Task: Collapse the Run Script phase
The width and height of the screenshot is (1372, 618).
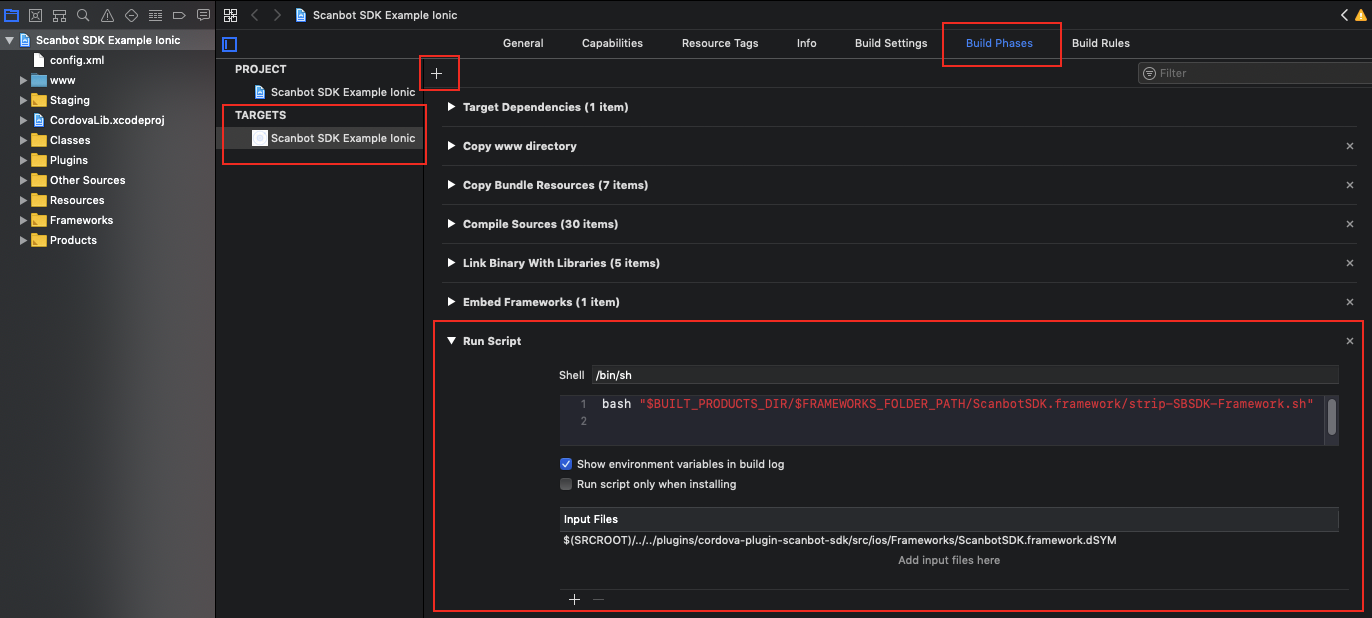Action: point(452,341)
